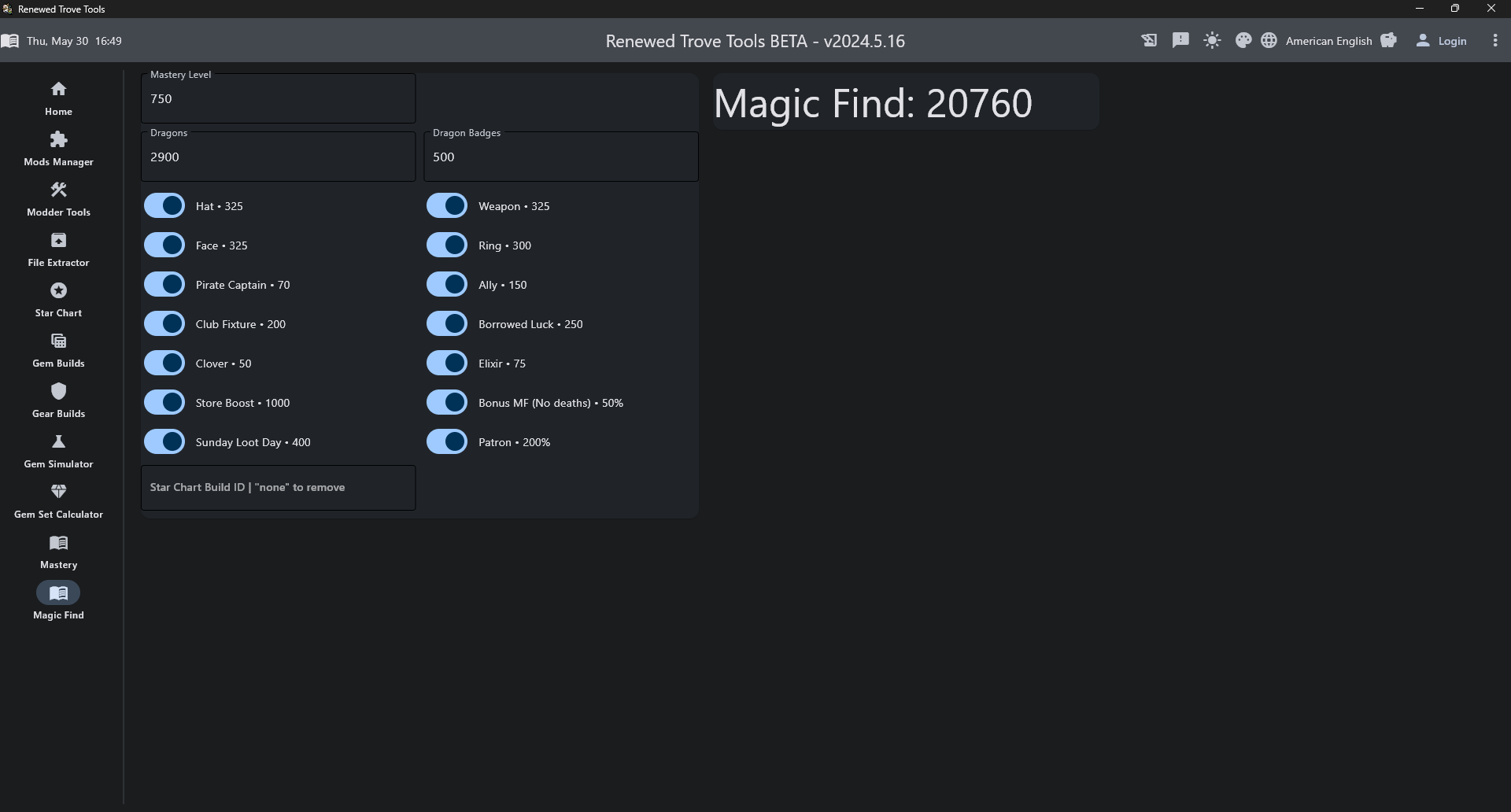Screen dimensions: 1511x812
Task: Switch off the Store Boost toggle
Action: 164,403
